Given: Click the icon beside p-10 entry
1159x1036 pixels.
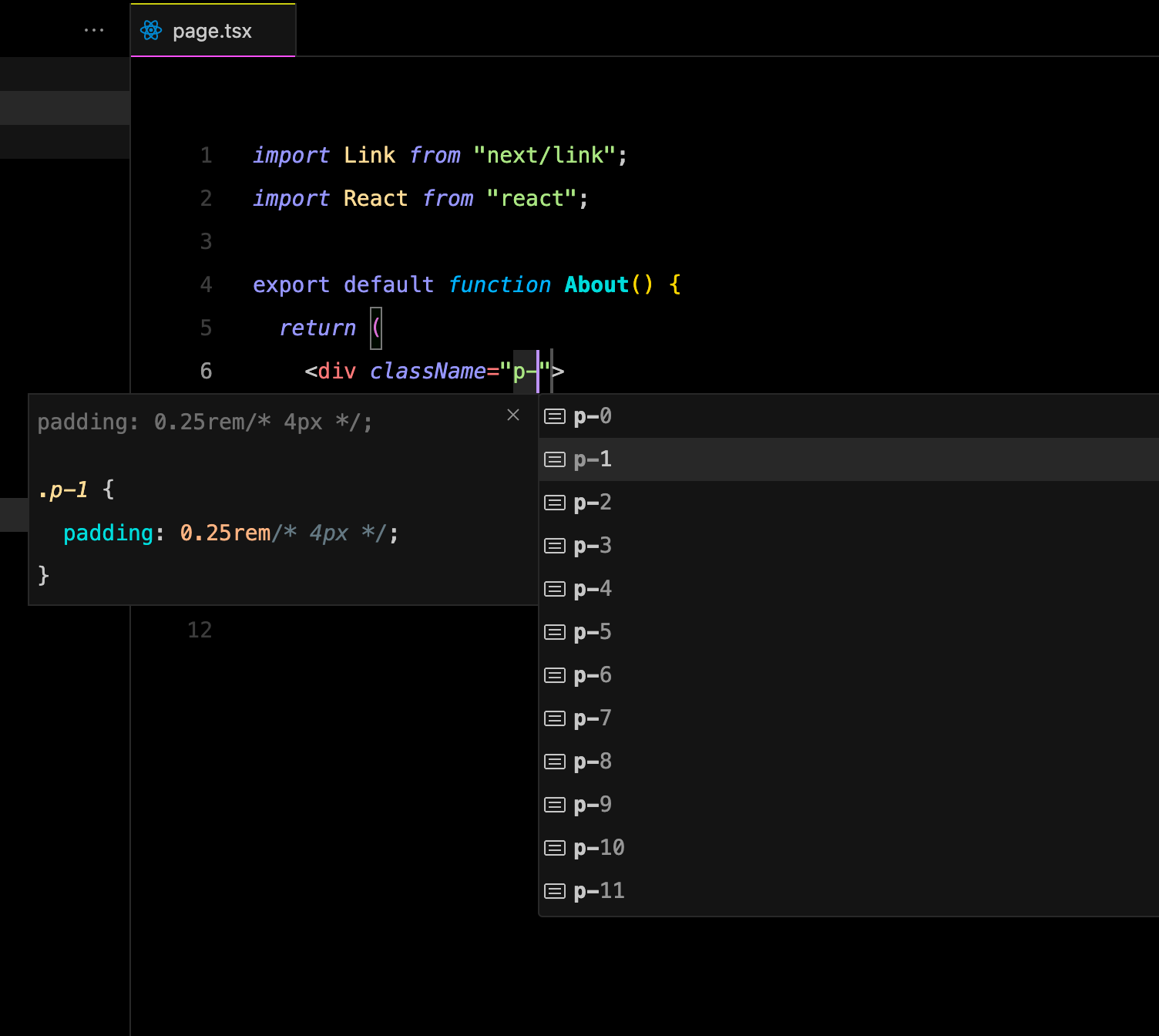Looking at the screenshot, I should coord(555,848).
